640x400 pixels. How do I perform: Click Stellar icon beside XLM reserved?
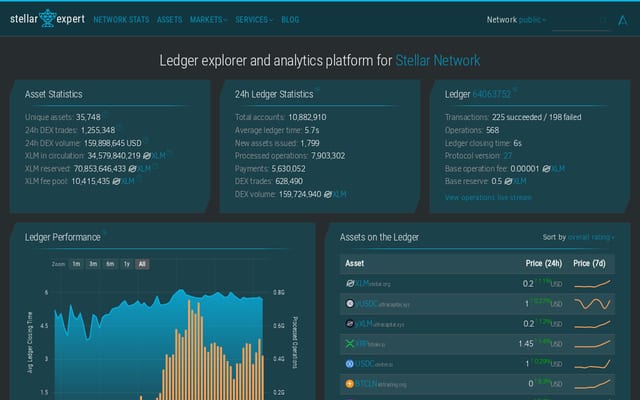[x=132, y=169]
